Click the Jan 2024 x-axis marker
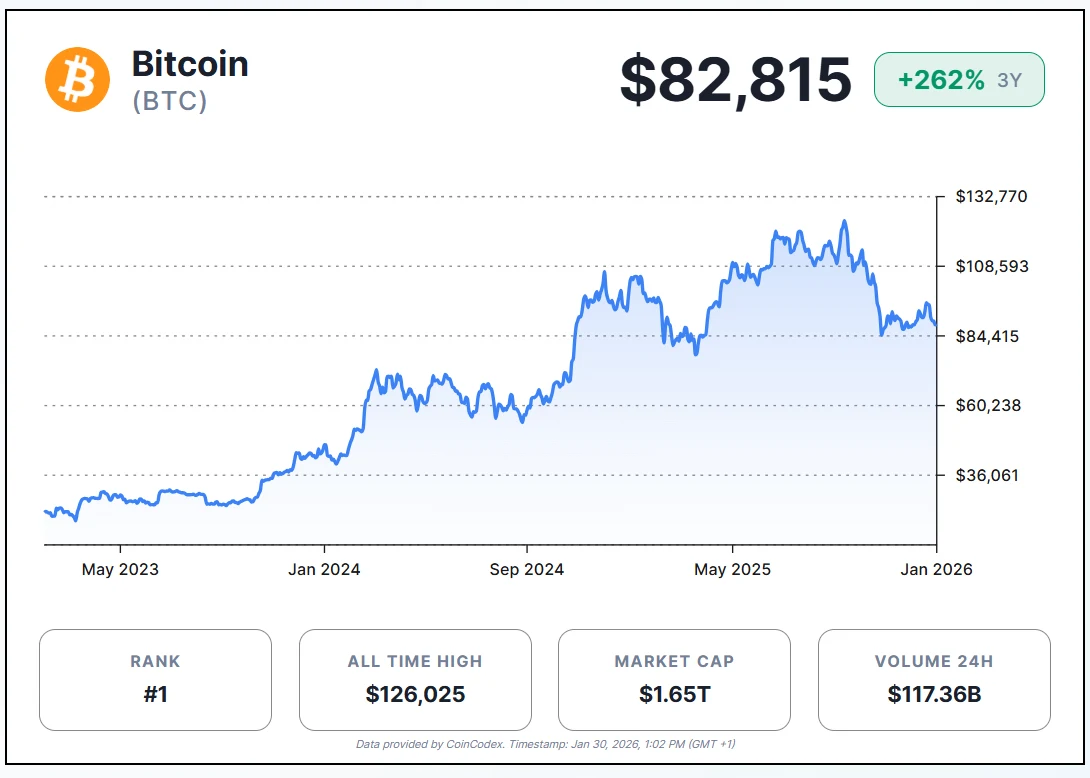The image size is (1090, 778). tap(324, 569)
